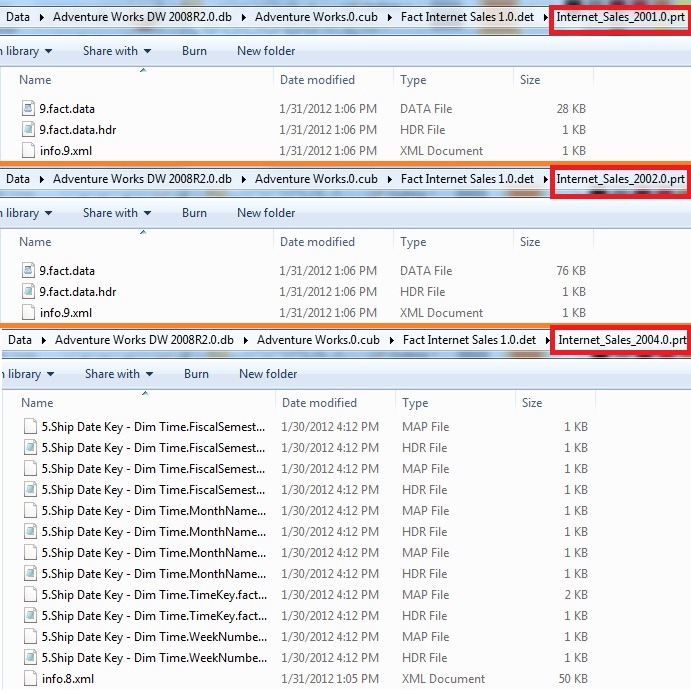
Task: Select 9.fact.data.hdr file icon in Internet_Sales_2001 window
Action: [28, 129]
